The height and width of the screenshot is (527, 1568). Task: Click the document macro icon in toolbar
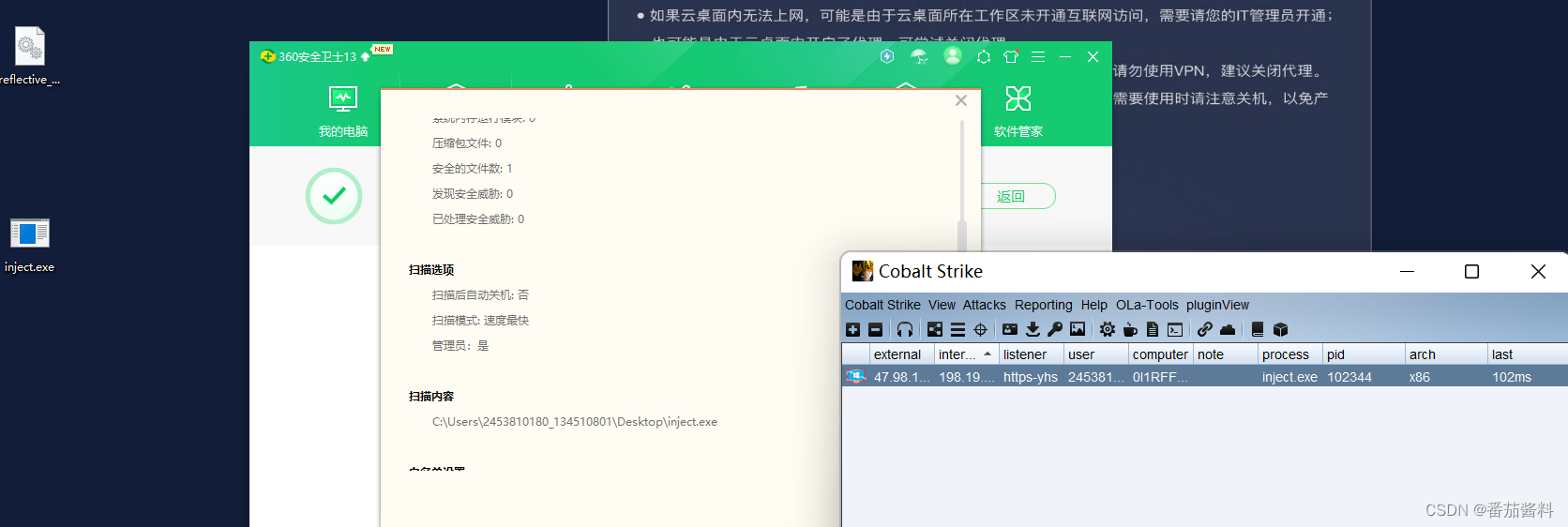tap(1153, 329)
